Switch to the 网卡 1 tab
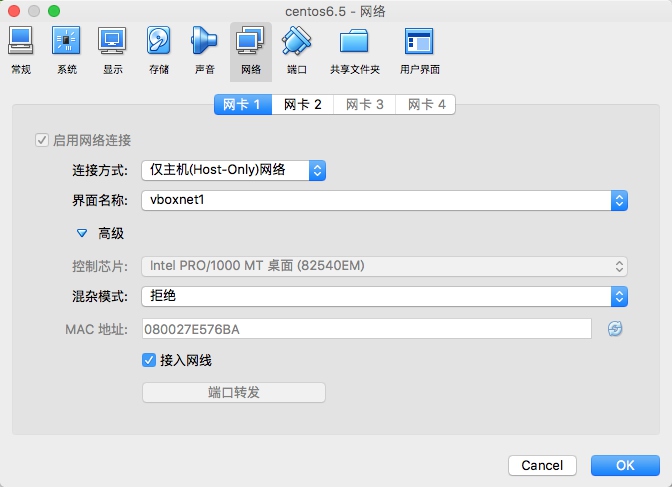 pos(243,105)
